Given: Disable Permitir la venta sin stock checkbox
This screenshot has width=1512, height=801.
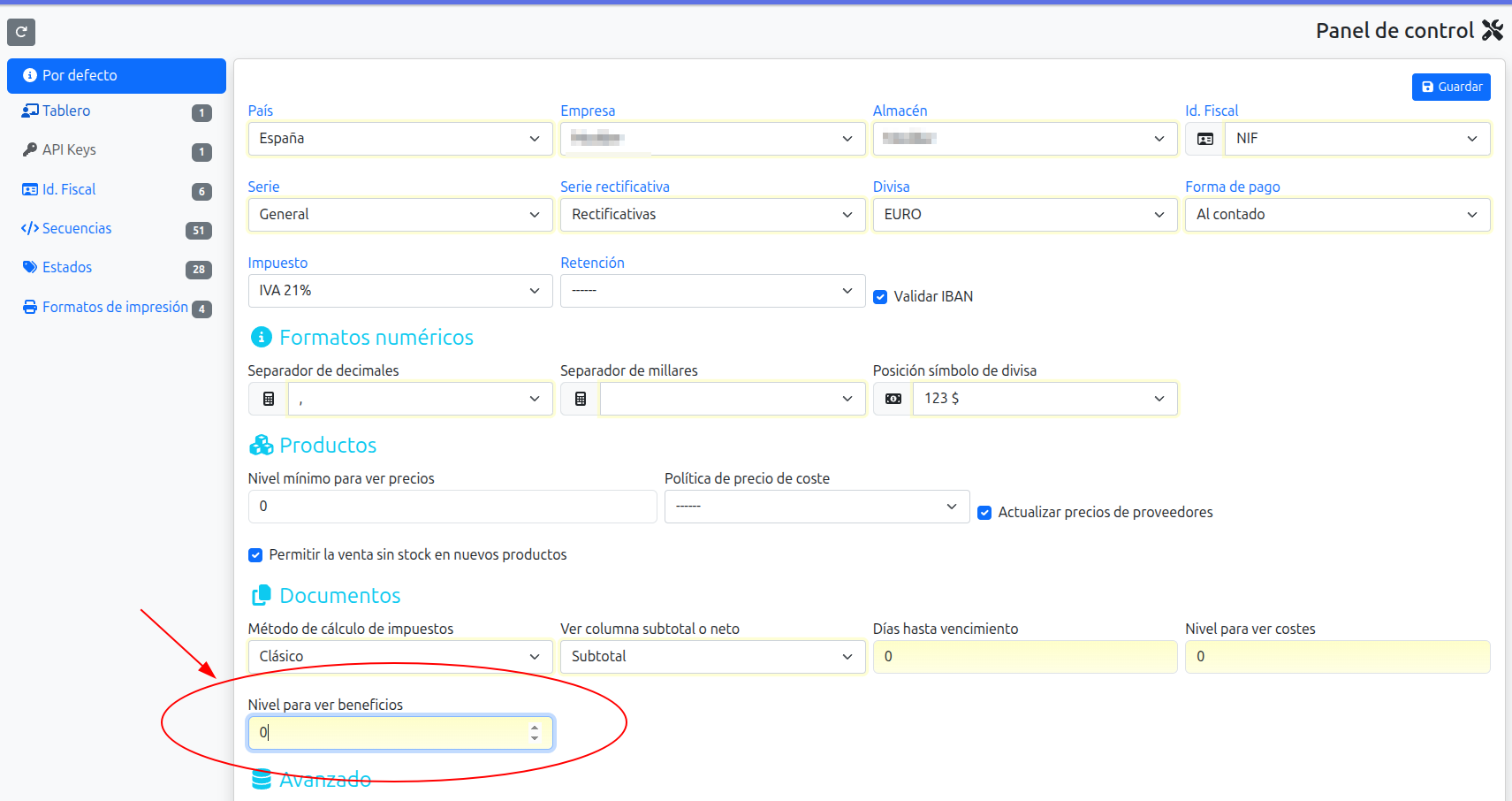Looking at the screenshot, I should 255,555.
